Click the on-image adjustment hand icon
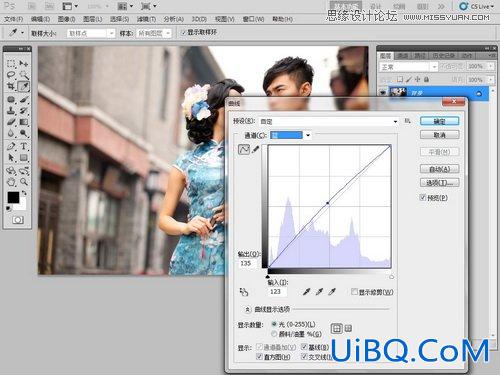Image resolution: width=500 pixels, height=375 pixels. click(x=244, y=292)
